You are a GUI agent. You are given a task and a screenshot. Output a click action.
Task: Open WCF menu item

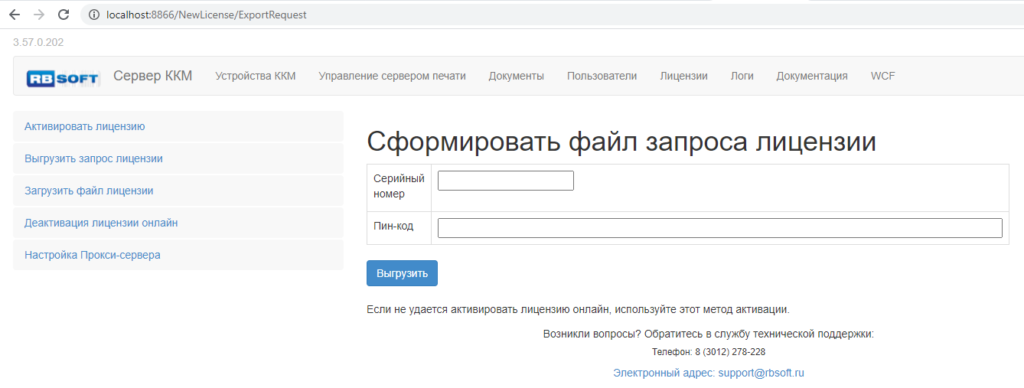882,76
